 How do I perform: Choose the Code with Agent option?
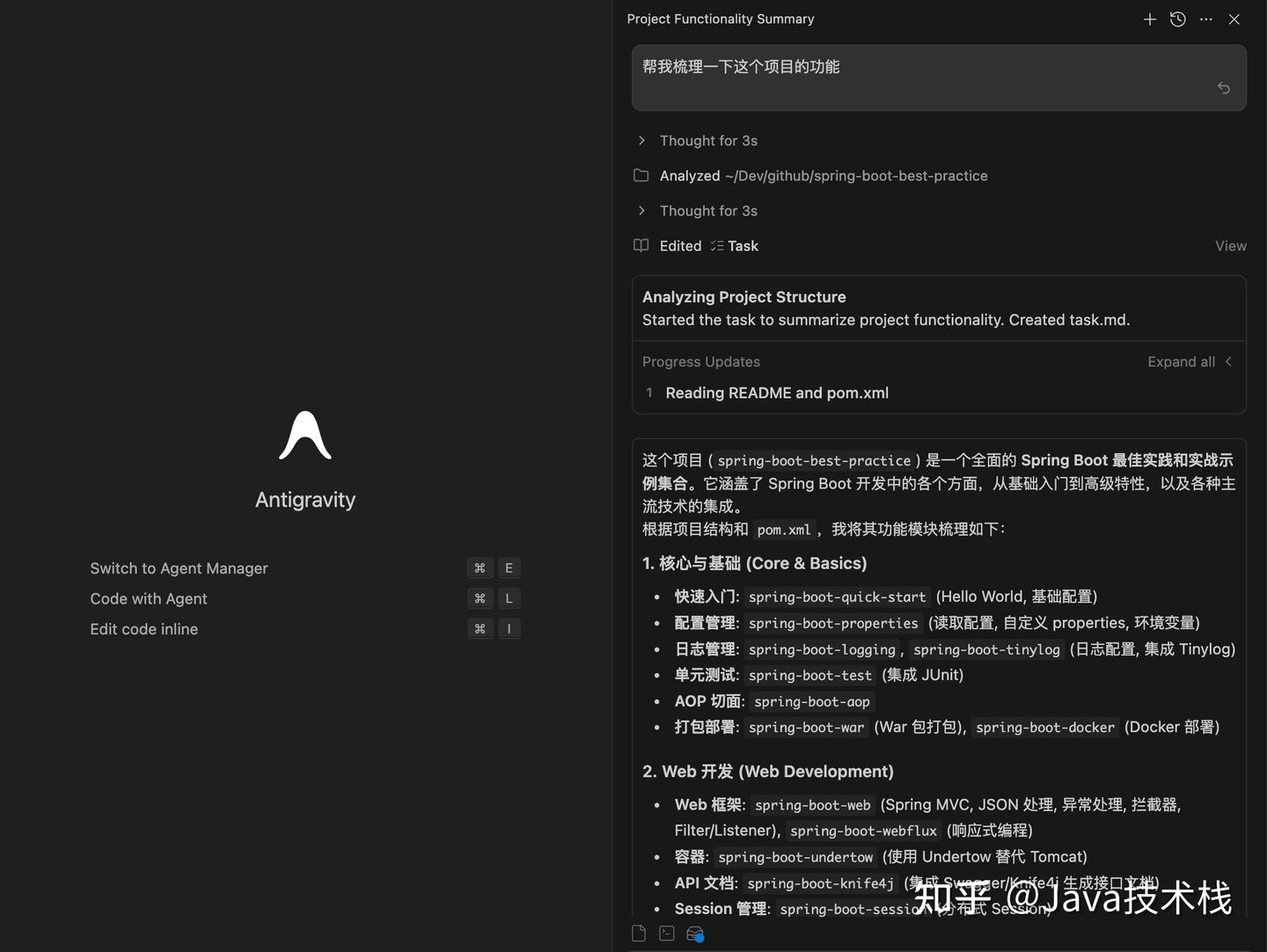tap(148, 598)
